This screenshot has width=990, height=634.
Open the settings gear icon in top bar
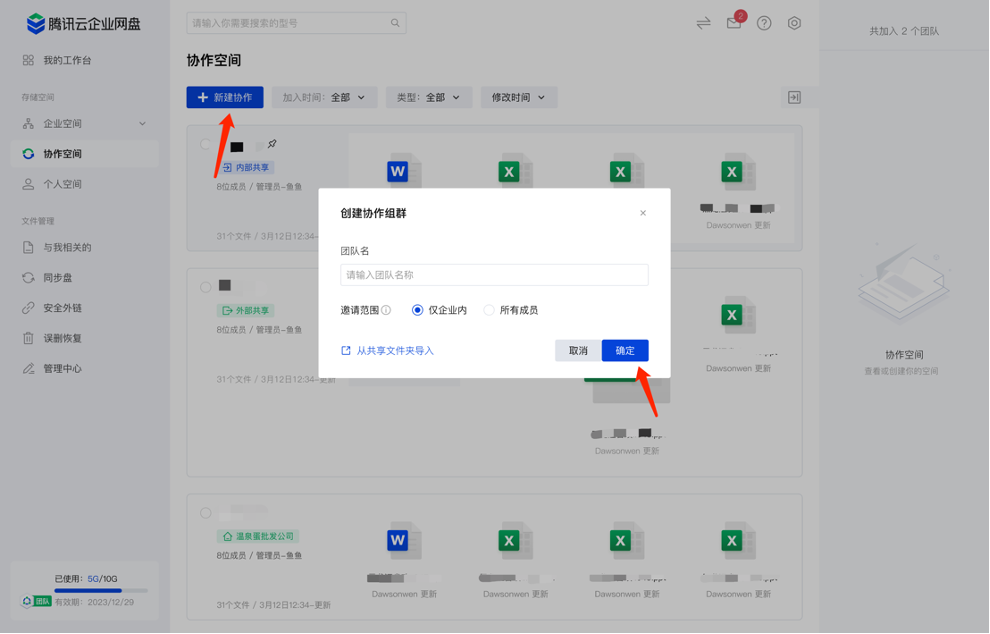click(794, 22)
